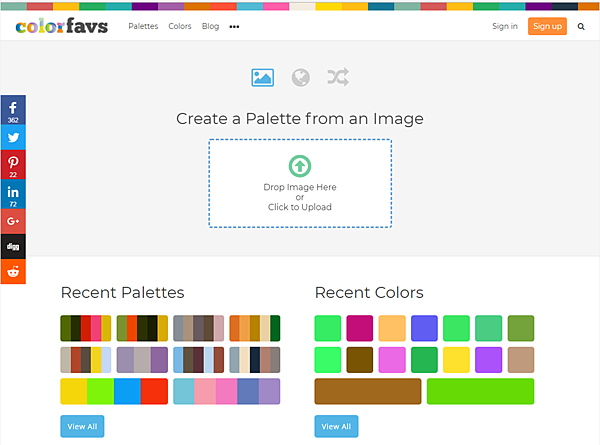This screenshot has height=445, width=600.
Task: Open search with magnifier icon
Action: click(581, 26)
